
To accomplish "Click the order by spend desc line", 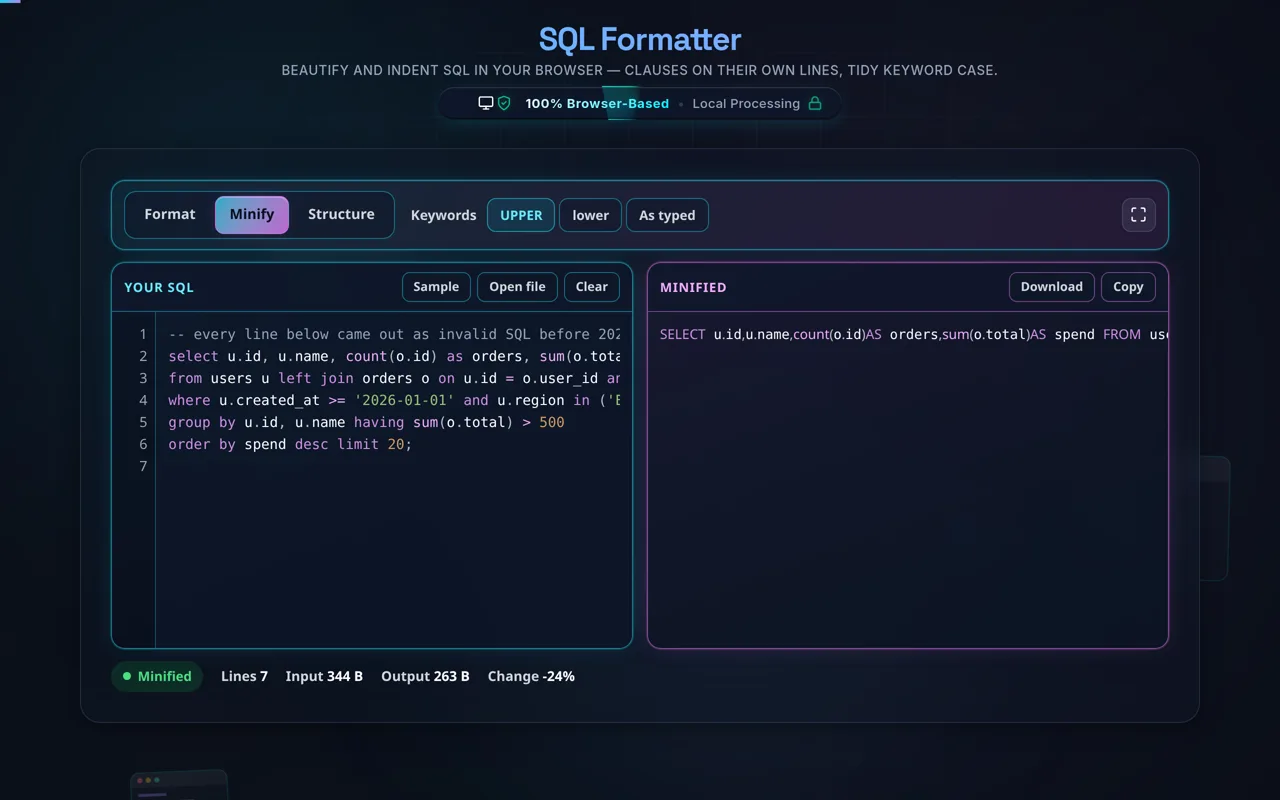I will click(290, 444).
